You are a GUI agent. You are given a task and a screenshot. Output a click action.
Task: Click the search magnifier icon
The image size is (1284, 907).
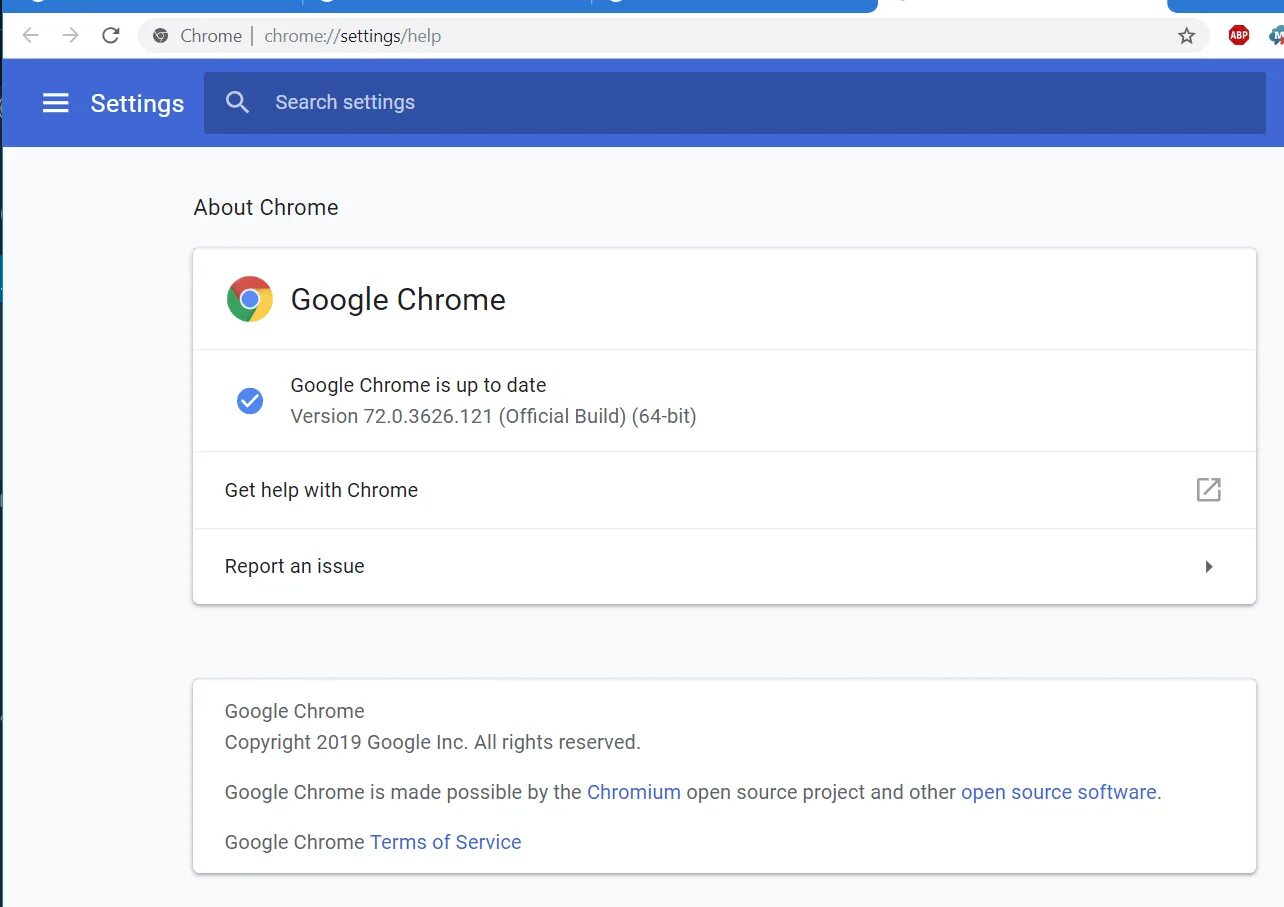pyautogui.click(x=237, y=102)
